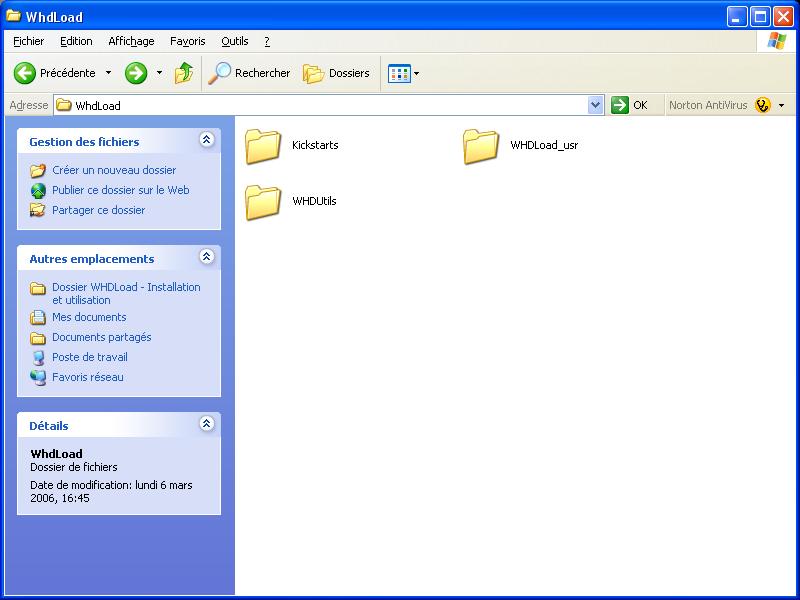The width and height of the screenshot is (800, 600).
Task: Click the Dossier WHDLoad Installation folder icon
Action: click(38, 288)
